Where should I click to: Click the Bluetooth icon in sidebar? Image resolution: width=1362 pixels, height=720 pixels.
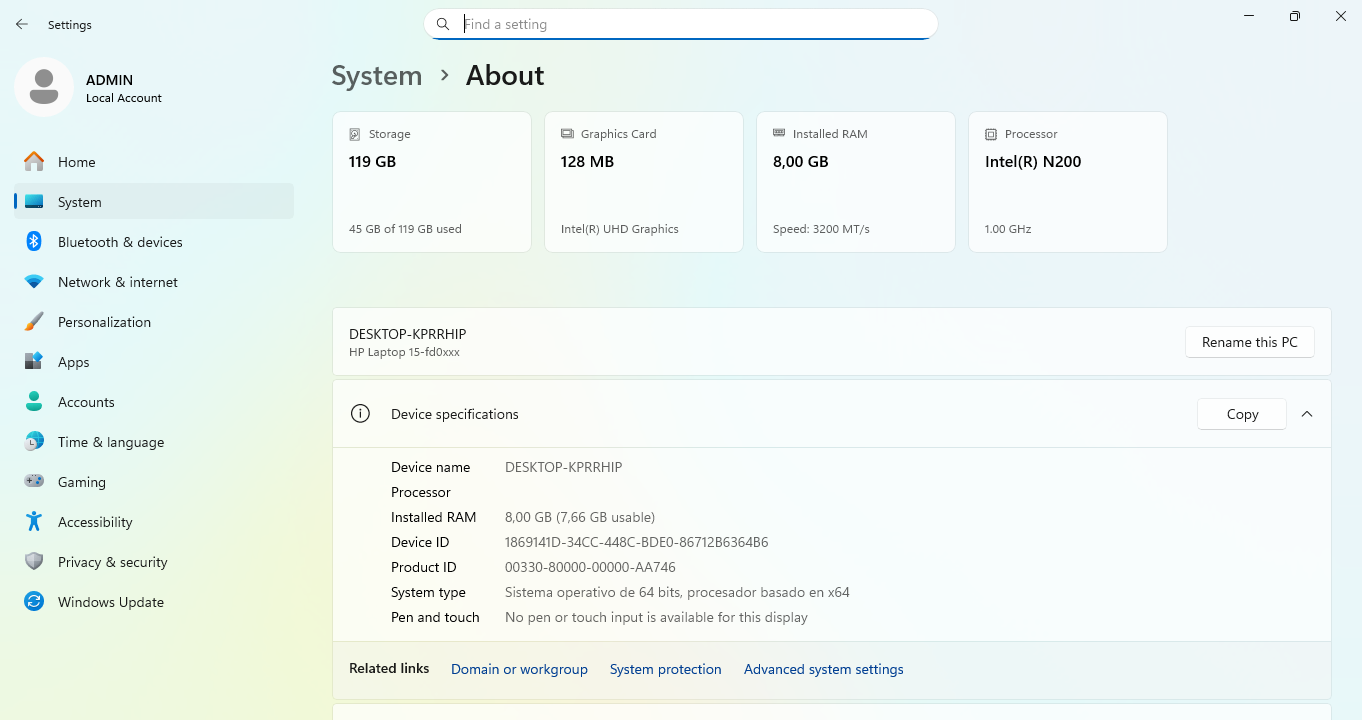34,242
